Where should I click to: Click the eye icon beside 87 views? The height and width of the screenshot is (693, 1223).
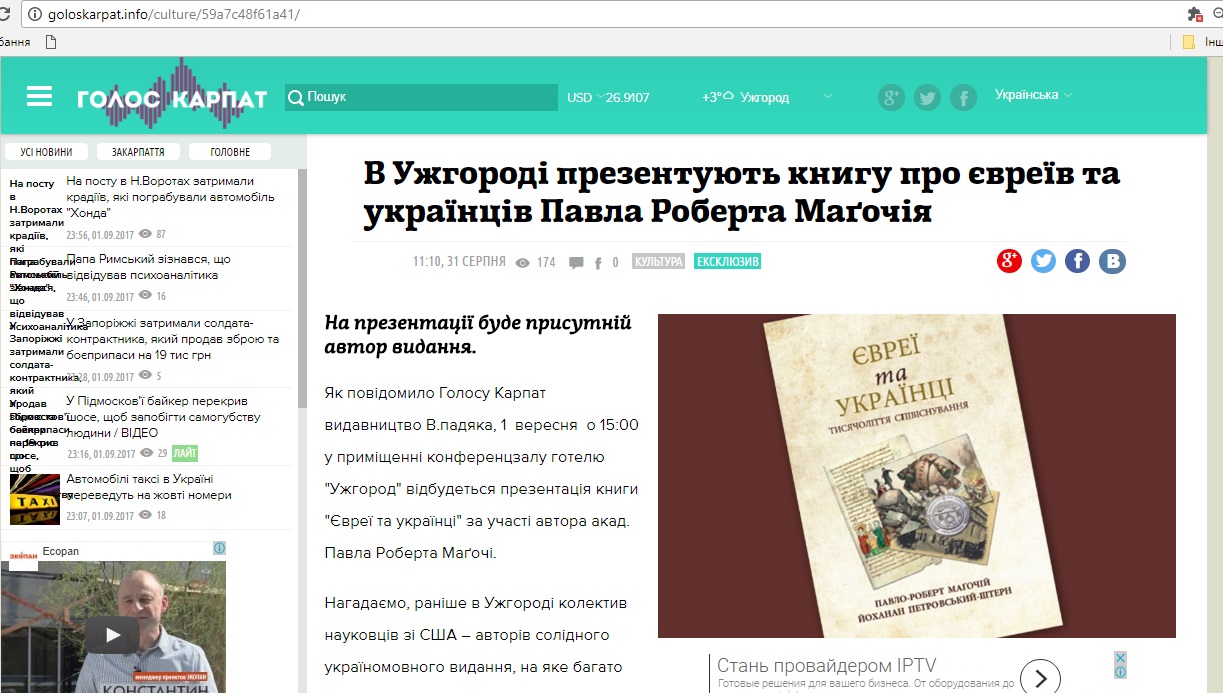[x=146, y=233]
